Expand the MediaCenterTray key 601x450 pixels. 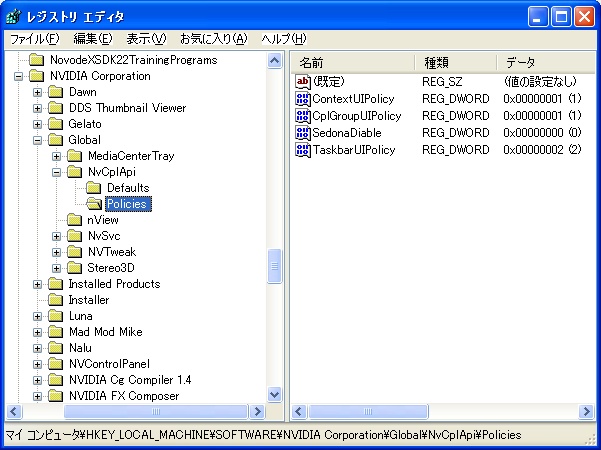pyautogui.click(x=56, y=156)
